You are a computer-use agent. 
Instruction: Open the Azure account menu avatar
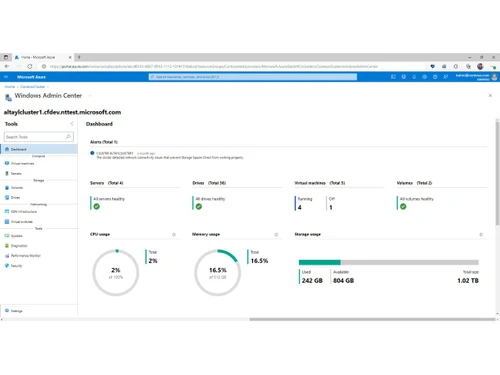point(495,77)
